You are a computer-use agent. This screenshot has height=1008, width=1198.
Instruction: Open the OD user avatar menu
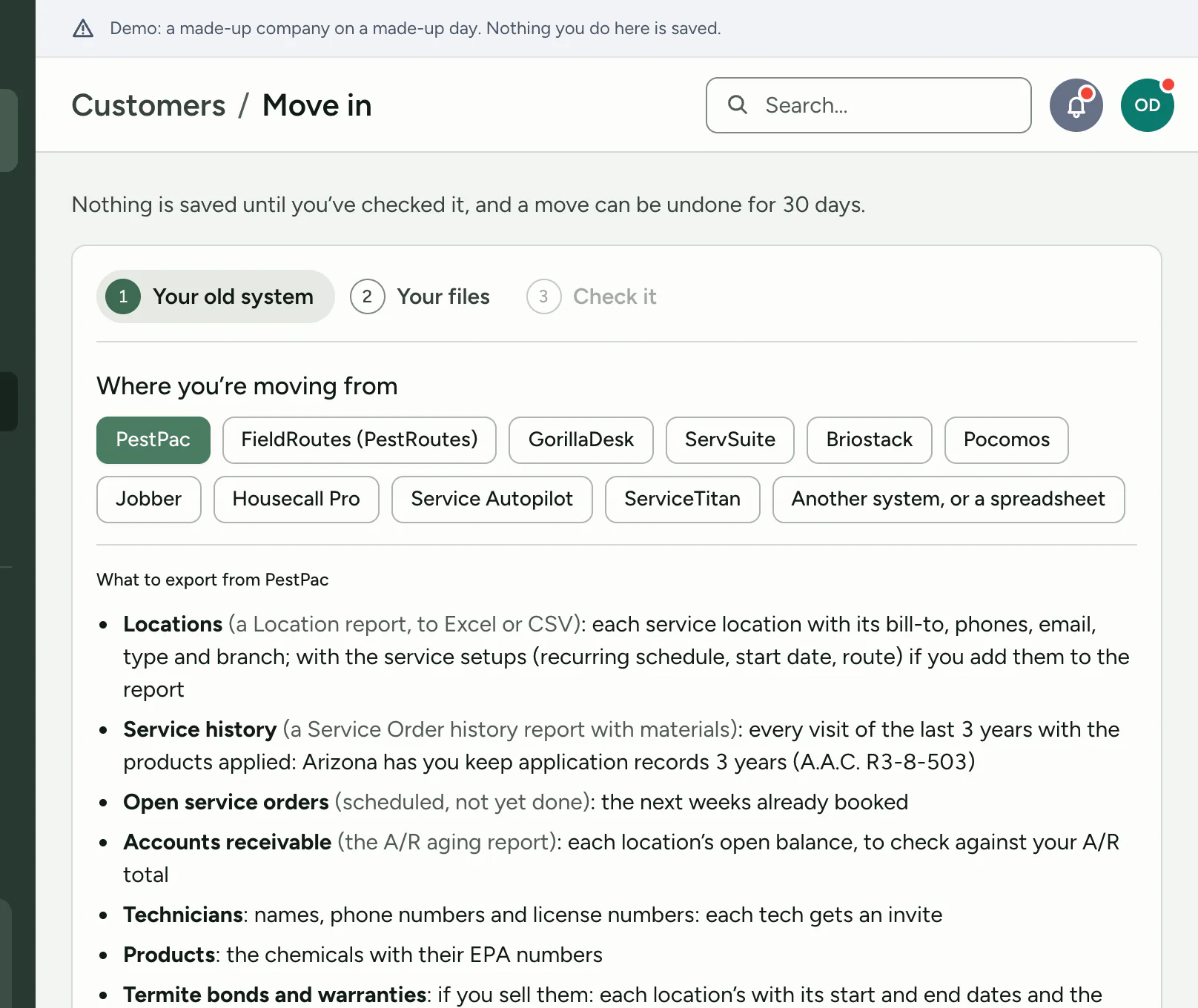click(x=1147, y=105)
